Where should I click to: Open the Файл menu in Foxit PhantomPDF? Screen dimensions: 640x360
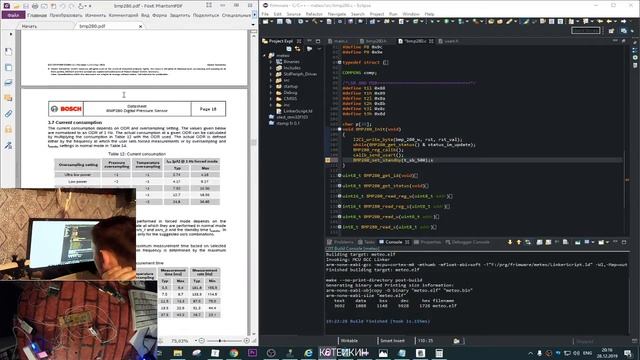coord(13,15)
